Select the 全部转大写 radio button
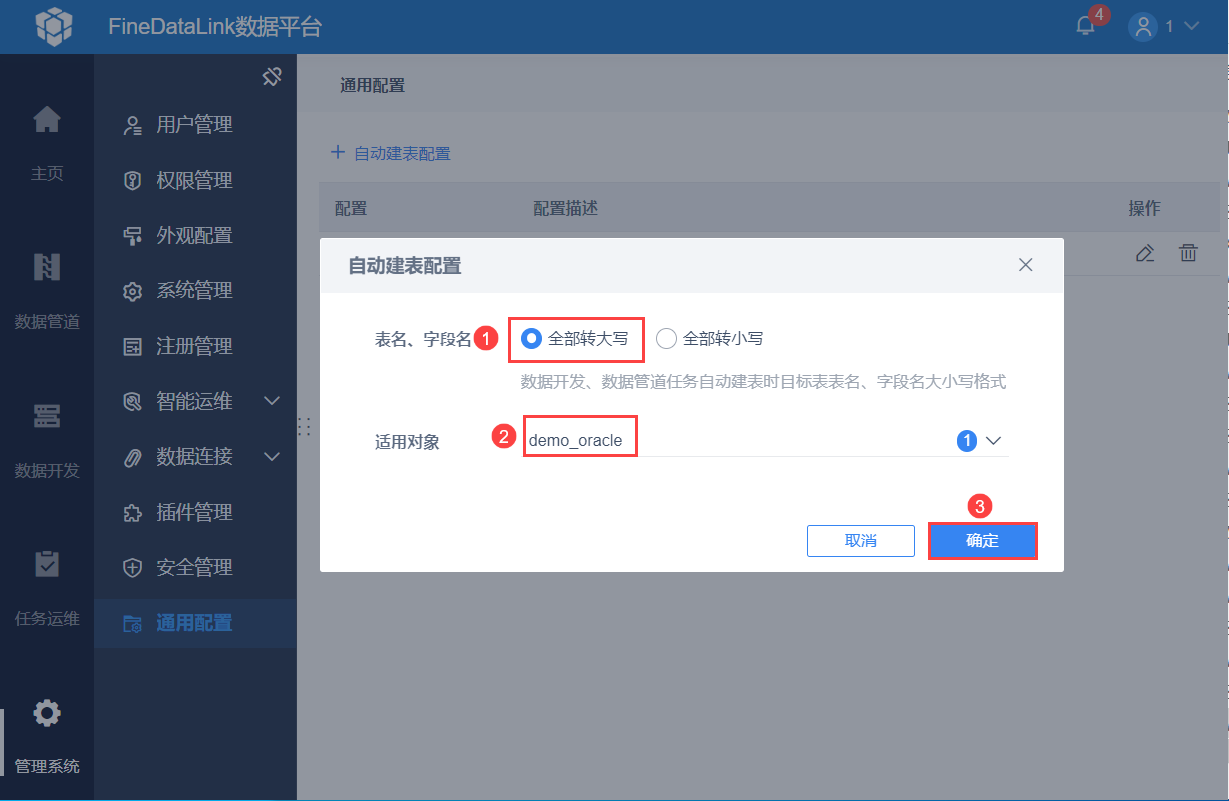This screenshot has height=801, width=1229. point(533,339)
